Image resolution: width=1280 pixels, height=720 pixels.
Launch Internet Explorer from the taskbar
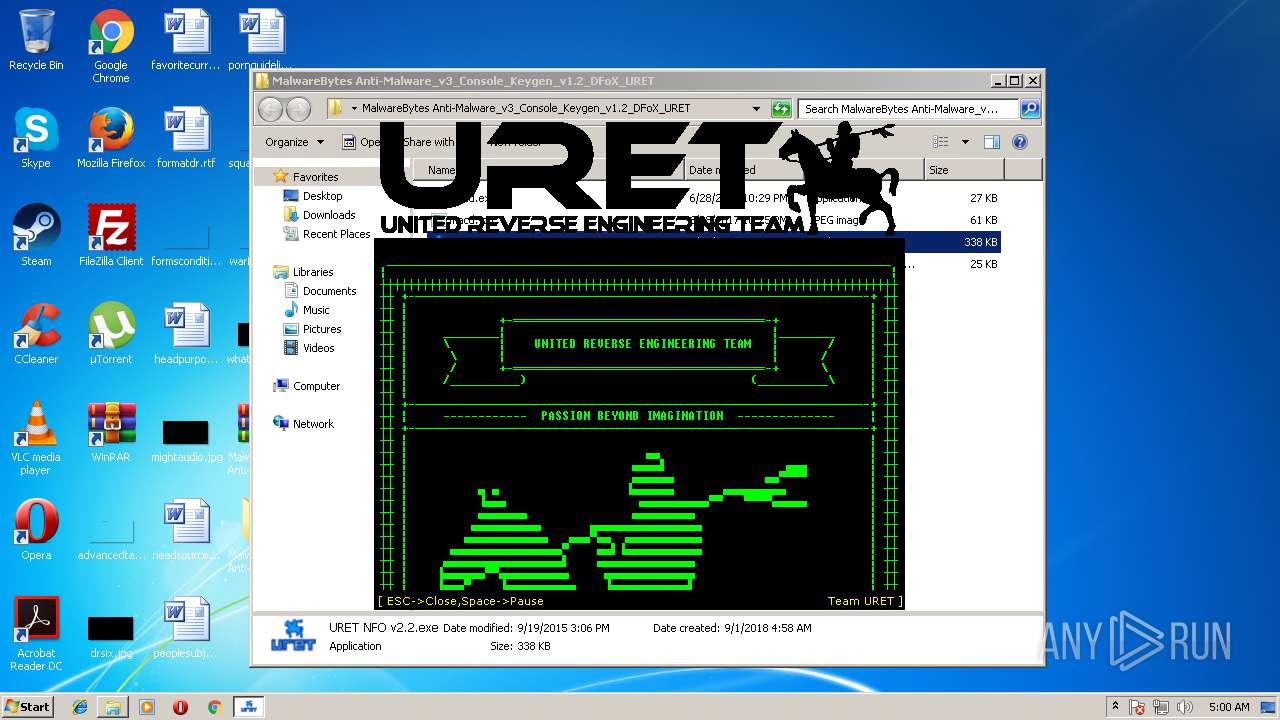pos(80,706)
